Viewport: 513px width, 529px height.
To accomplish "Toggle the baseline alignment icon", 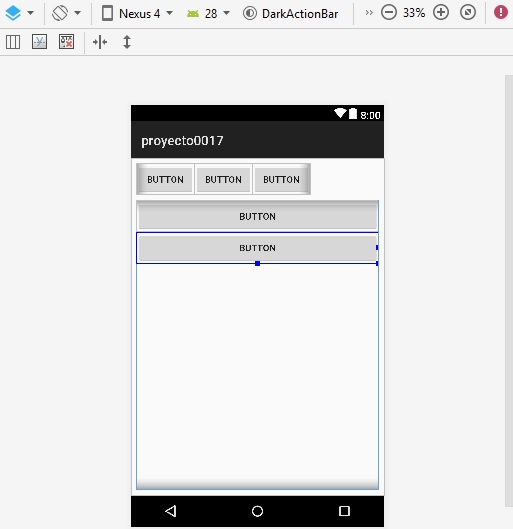I will point(39,42).
